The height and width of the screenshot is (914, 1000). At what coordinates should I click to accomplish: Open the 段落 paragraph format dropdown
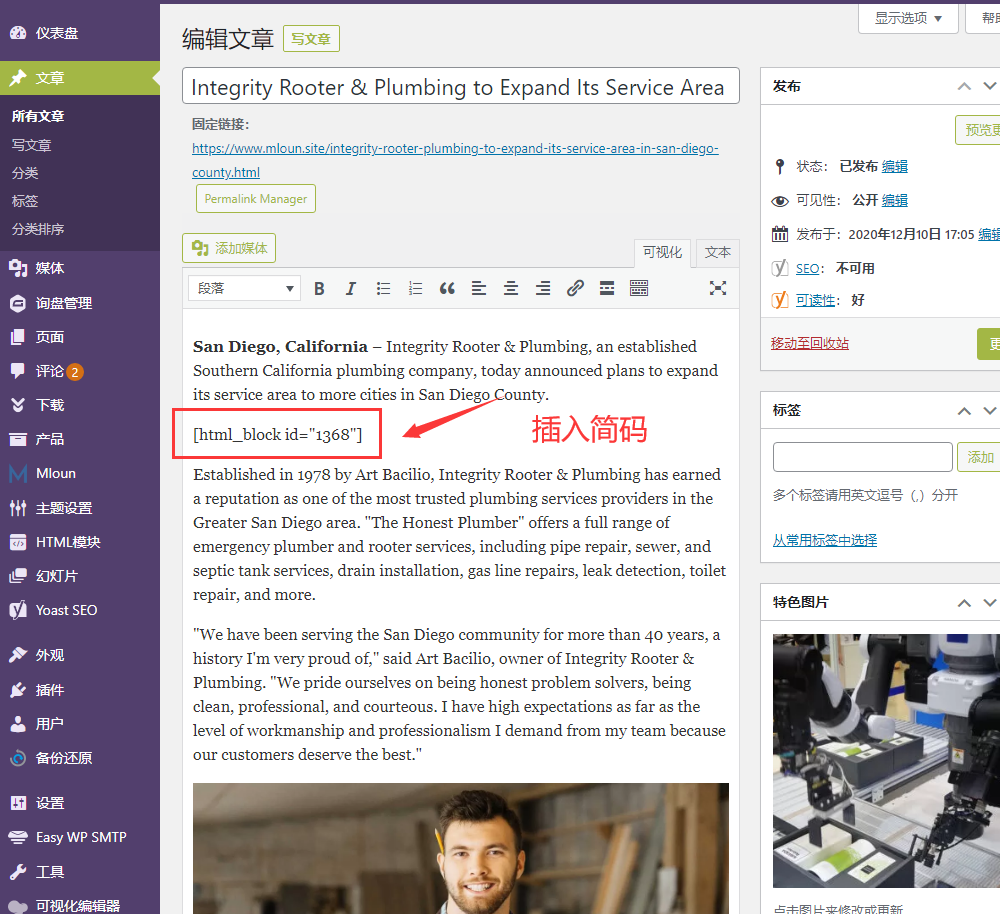245,288
